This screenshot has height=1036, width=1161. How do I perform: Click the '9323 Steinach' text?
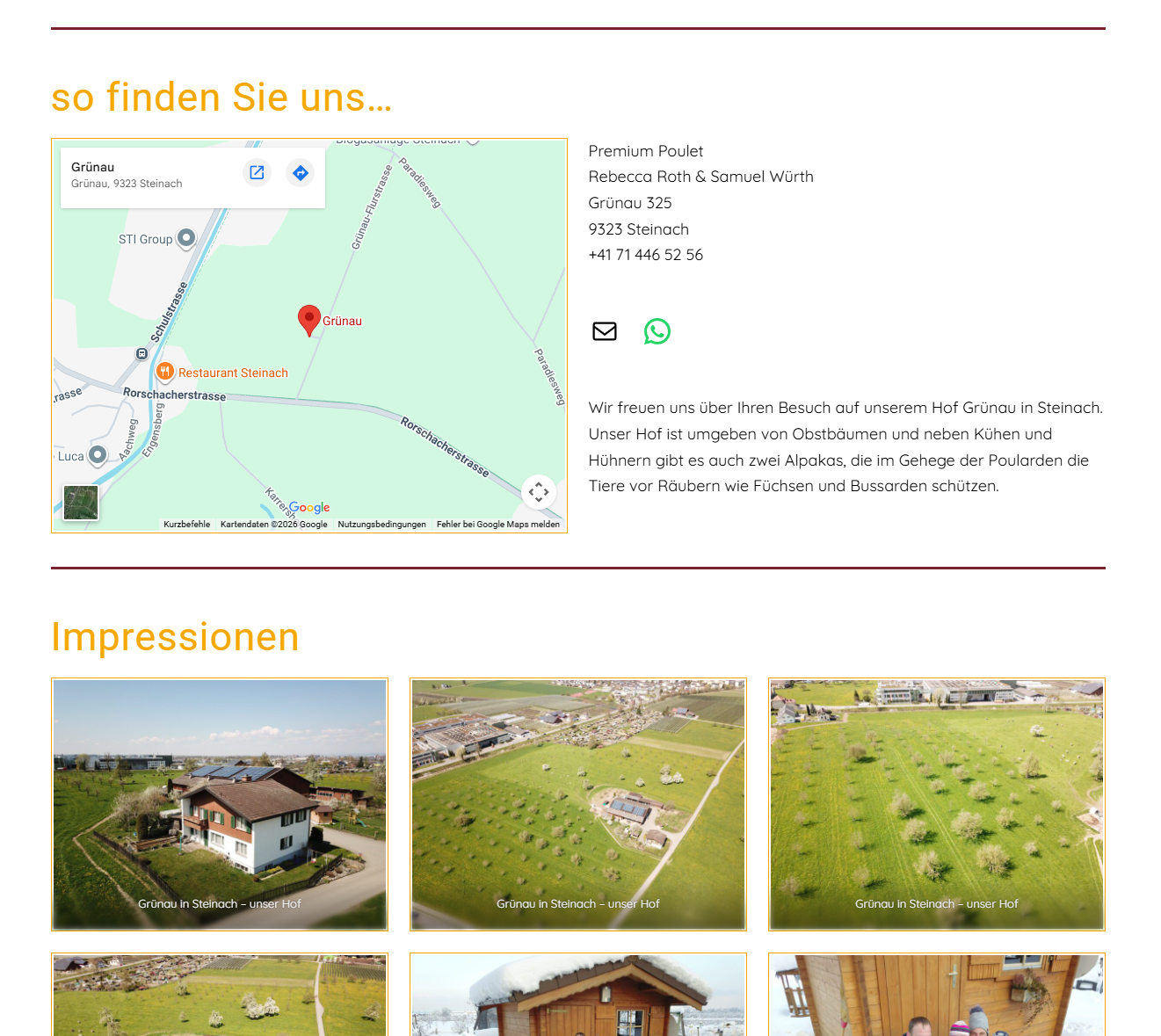(x=639, y=229)
